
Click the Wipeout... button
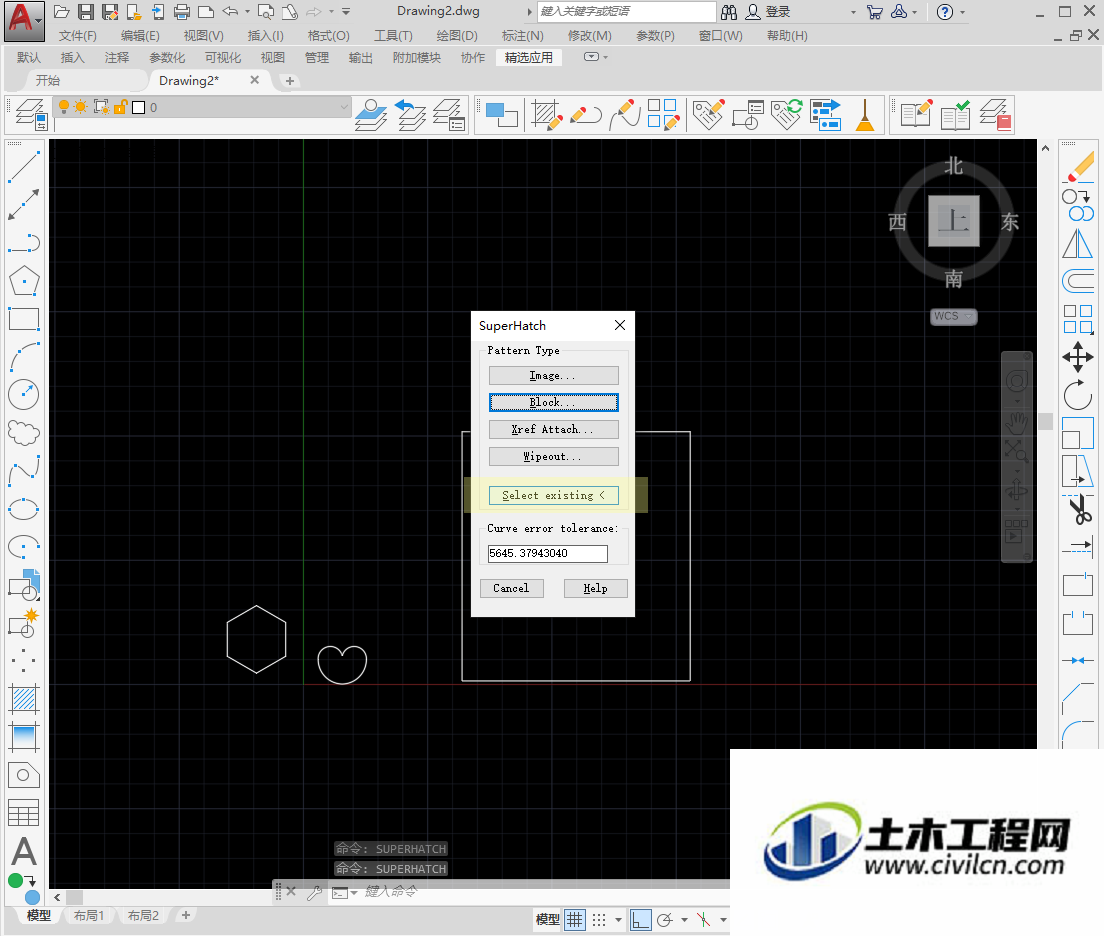553,456
